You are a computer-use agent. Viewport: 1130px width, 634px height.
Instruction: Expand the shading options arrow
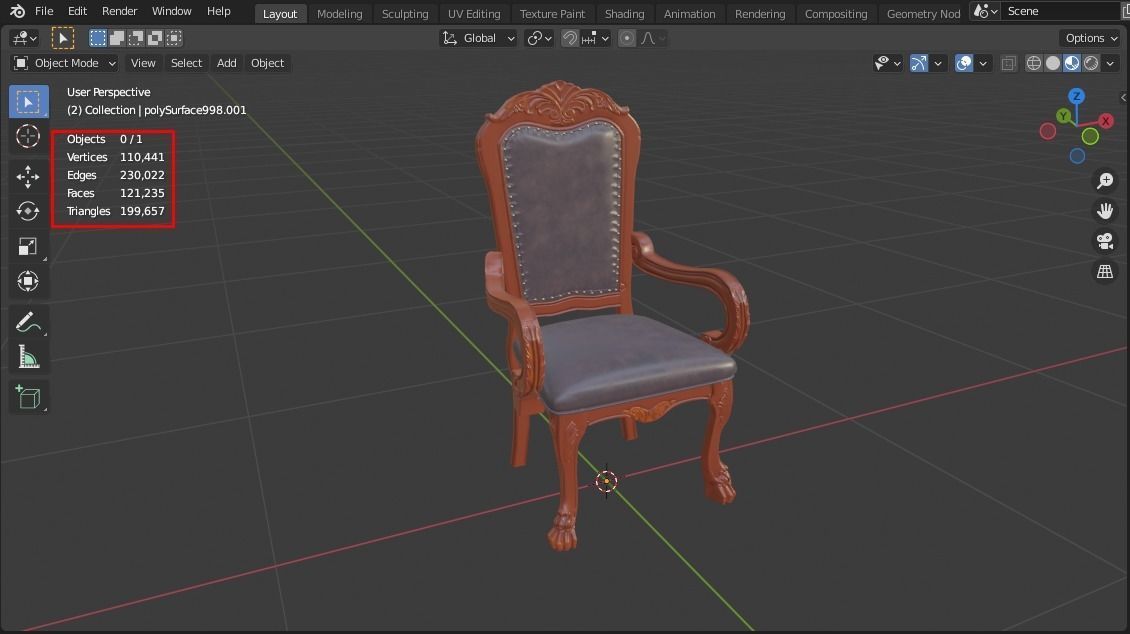pos(1110,63)
